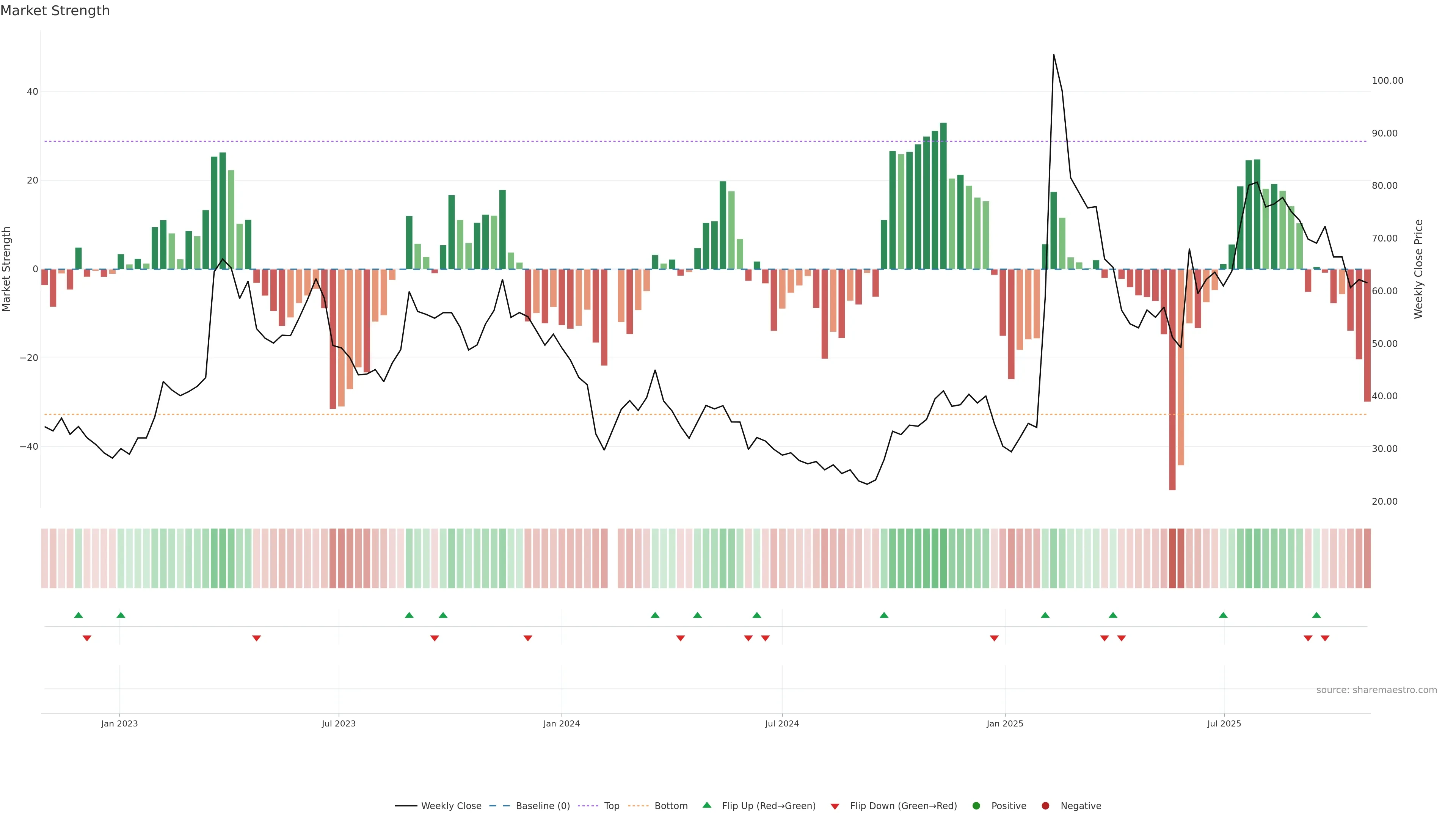
Task: Toggle the Weekly Close legend label
Action: (x=451, y=805)
